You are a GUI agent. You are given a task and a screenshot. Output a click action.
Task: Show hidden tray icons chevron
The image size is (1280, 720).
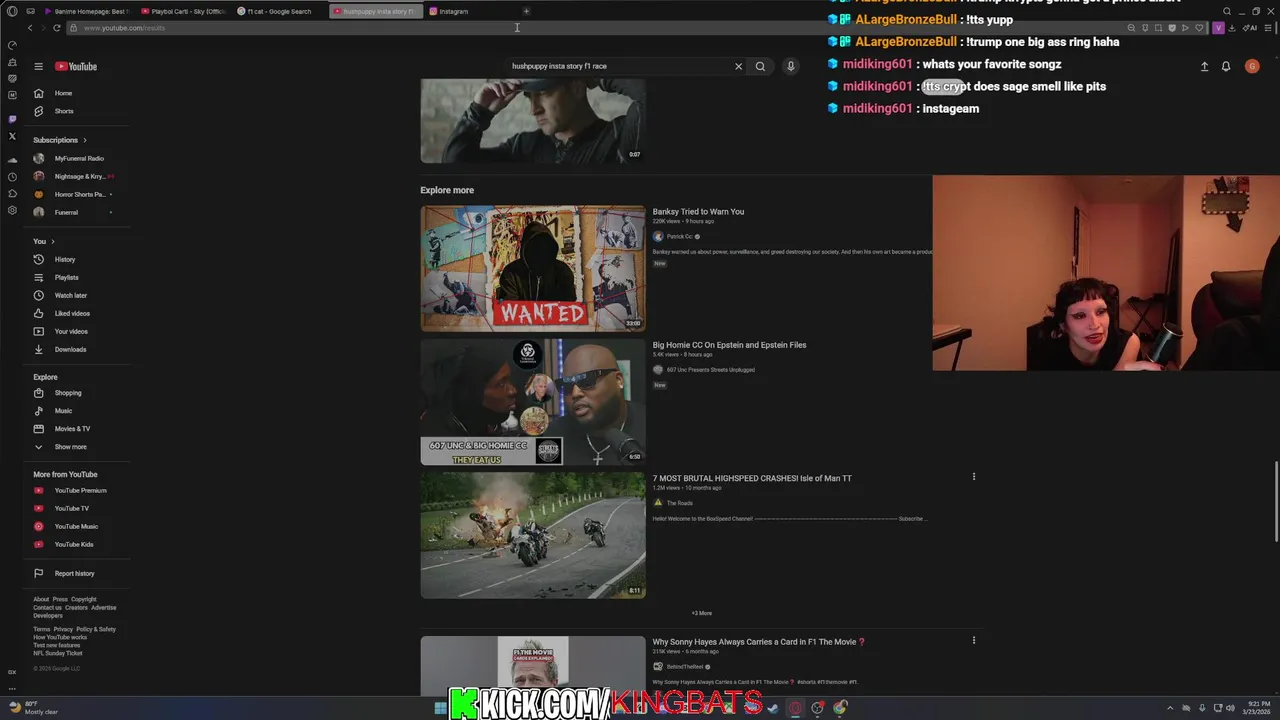click(x=1170, y=708)
